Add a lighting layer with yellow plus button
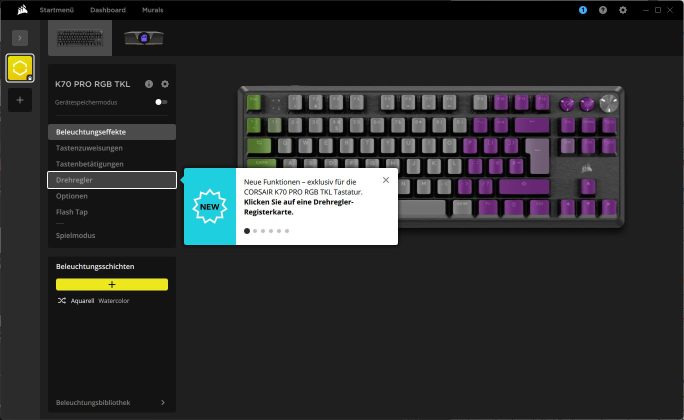The image size is (684, 420). pos(112,284)
